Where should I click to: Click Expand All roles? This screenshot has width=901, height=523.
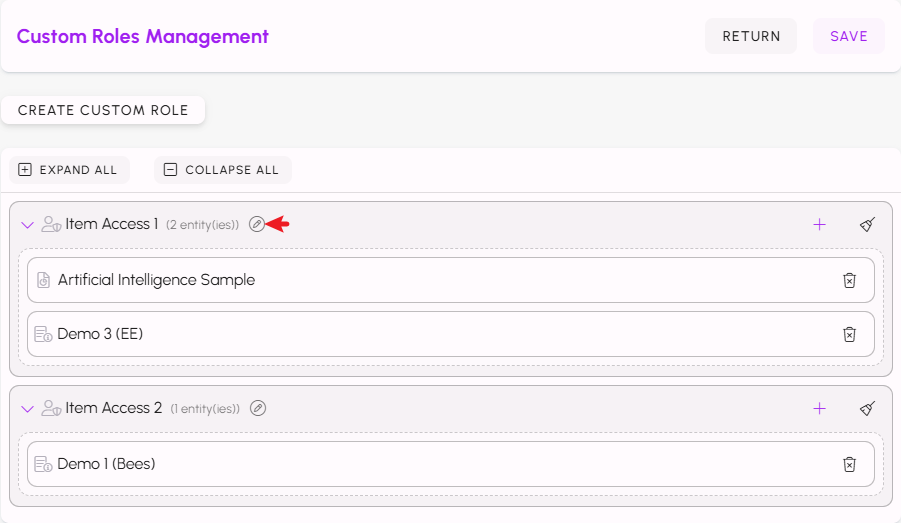click(x=69, y=170)
